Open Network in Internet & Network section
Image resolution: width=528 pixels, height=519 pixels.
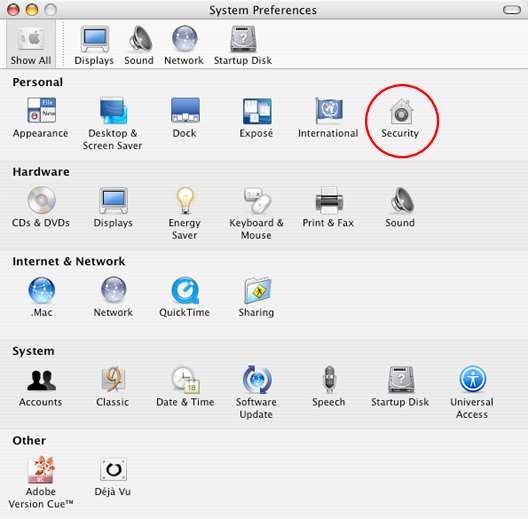coord(113,297)
